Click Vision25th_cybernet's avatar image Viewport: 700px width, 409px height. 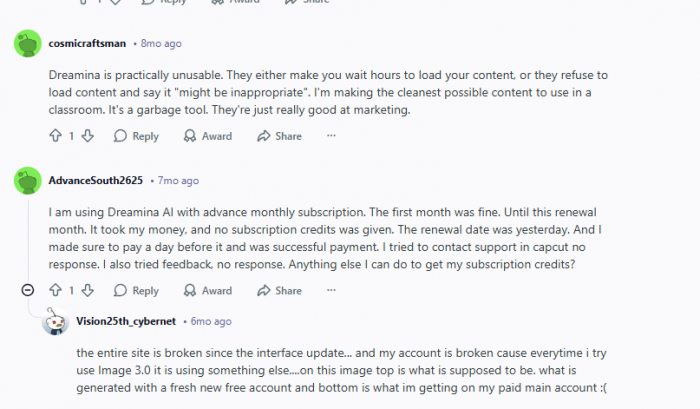54,322
